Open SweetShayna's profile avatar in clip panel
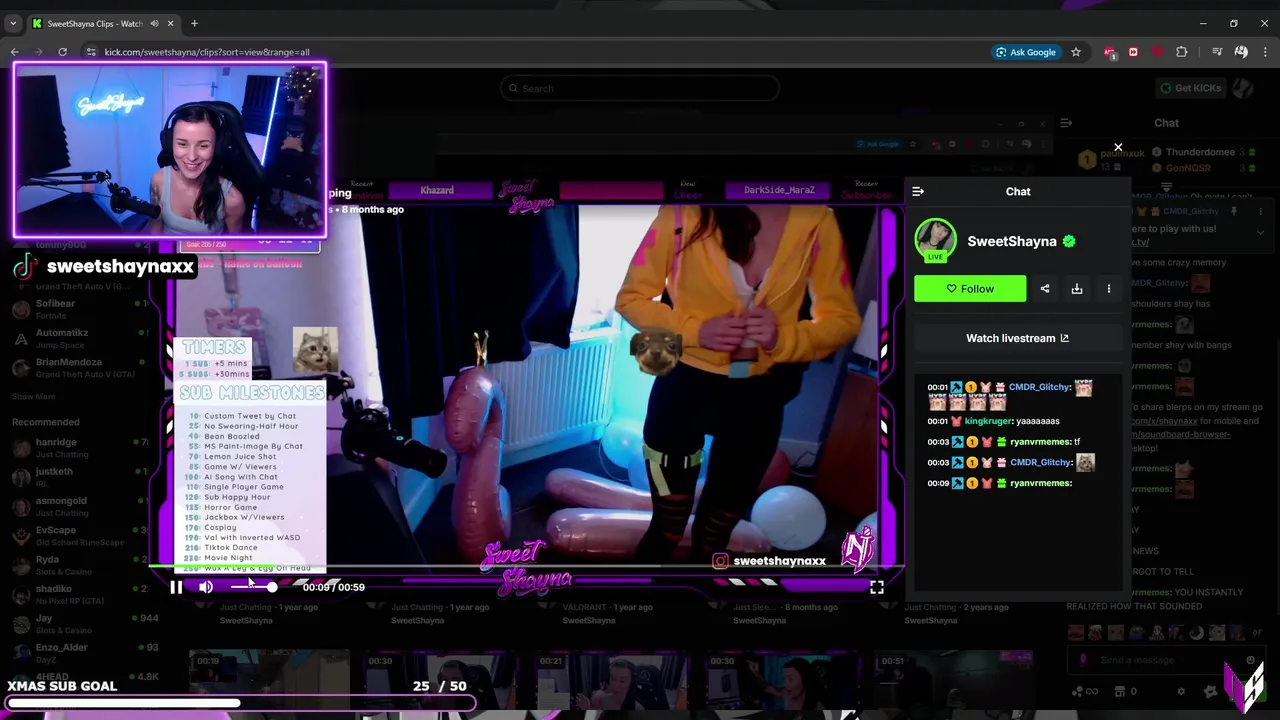 coord(936,240)
